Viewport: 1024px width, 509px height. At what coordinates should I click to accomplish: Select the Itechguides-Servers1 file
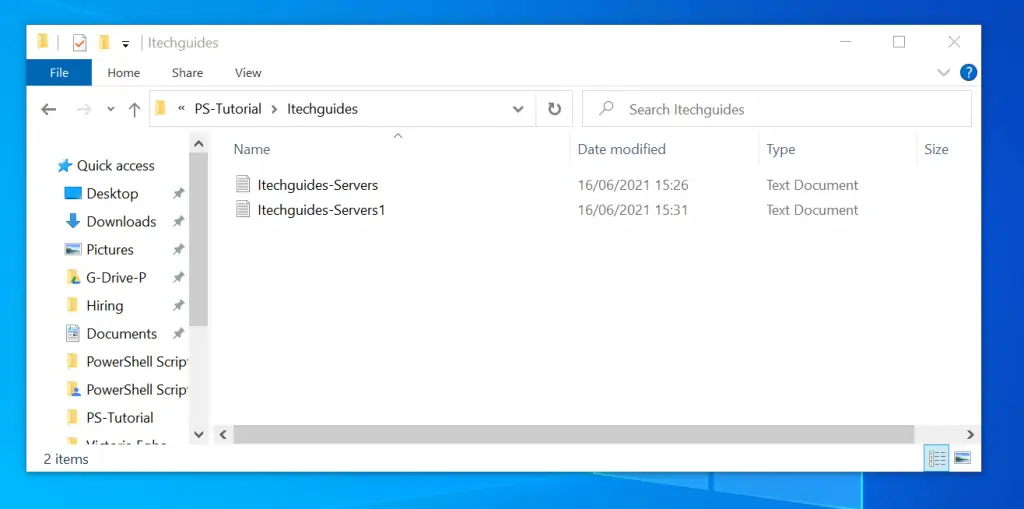coord(321,210)
